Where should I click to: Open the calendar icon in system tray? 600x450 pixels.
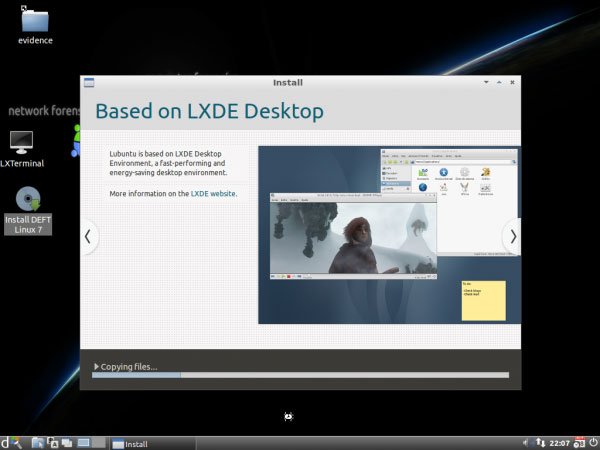(x=579, y=443)
